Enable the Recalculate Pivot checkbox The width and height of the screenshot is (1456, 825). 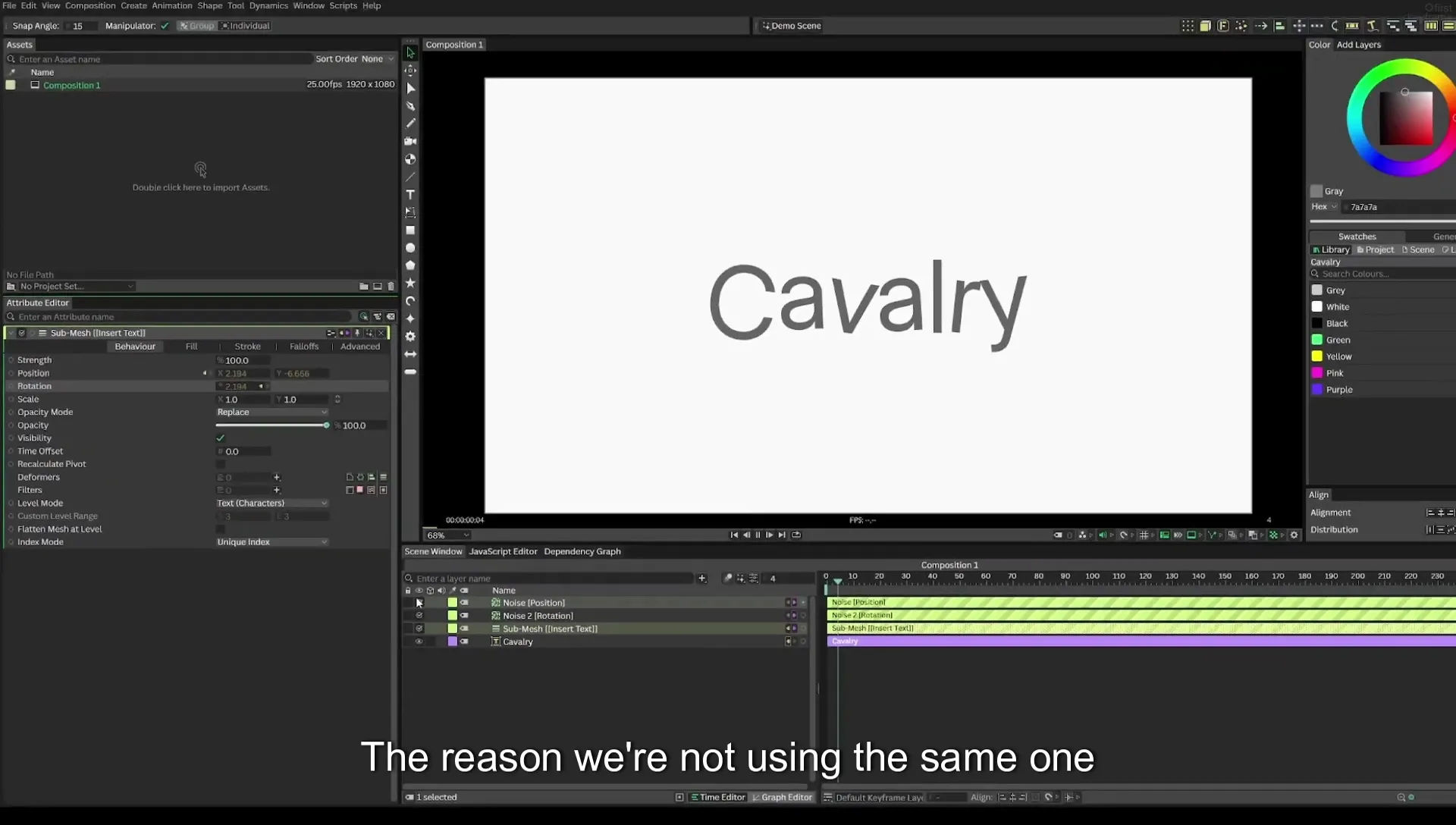pyautogui.click(x=221, y=464)
